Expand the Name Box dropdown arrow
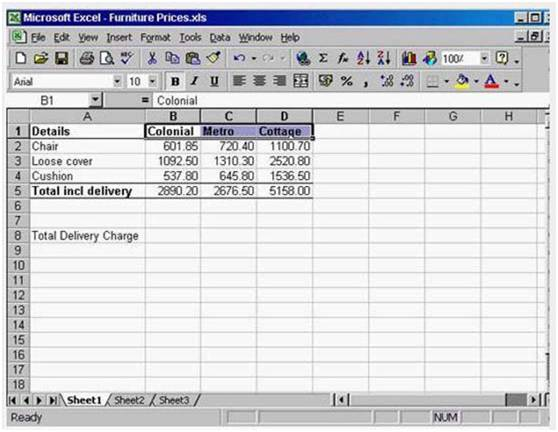558x432 pixels. [95, 100]
